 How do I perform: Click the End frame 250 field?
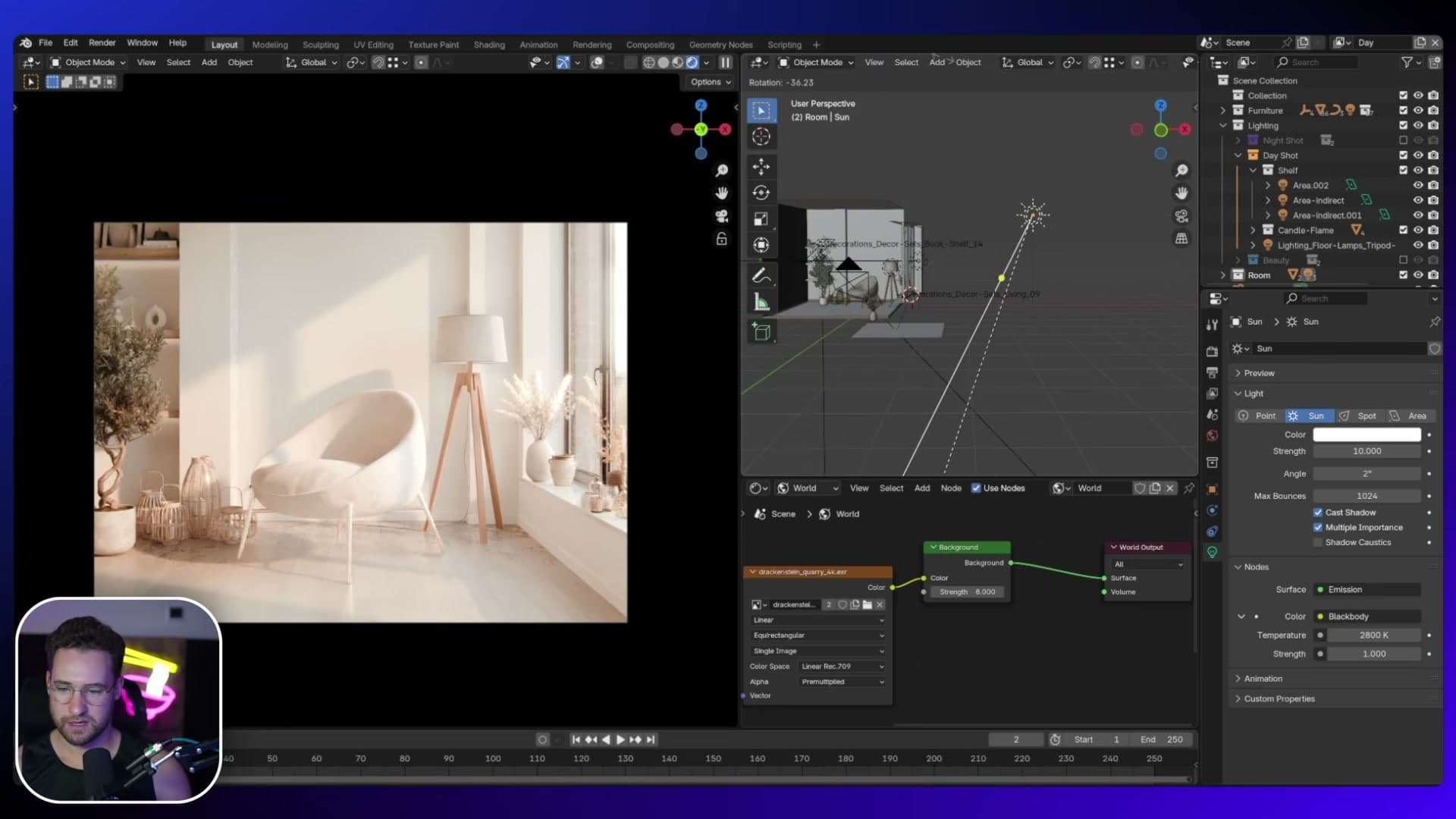click(1163, 740)
